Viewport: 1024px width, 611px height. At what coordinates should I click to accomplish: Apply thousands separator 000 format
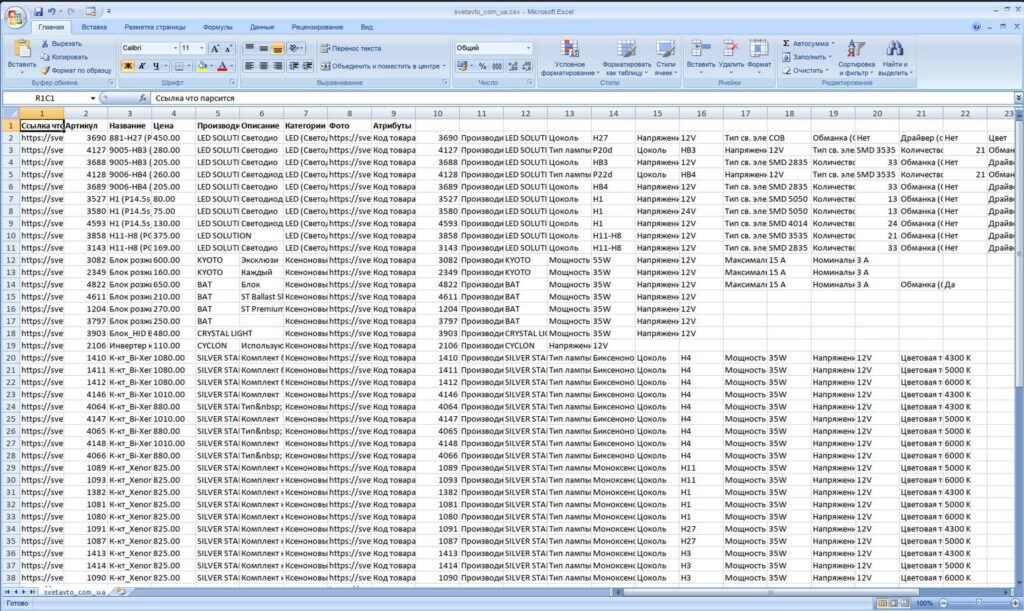[x=497, y=66]
